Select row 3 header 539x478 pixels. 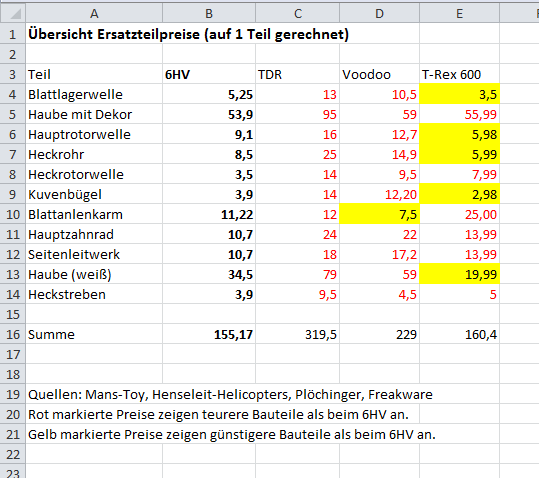13,74
